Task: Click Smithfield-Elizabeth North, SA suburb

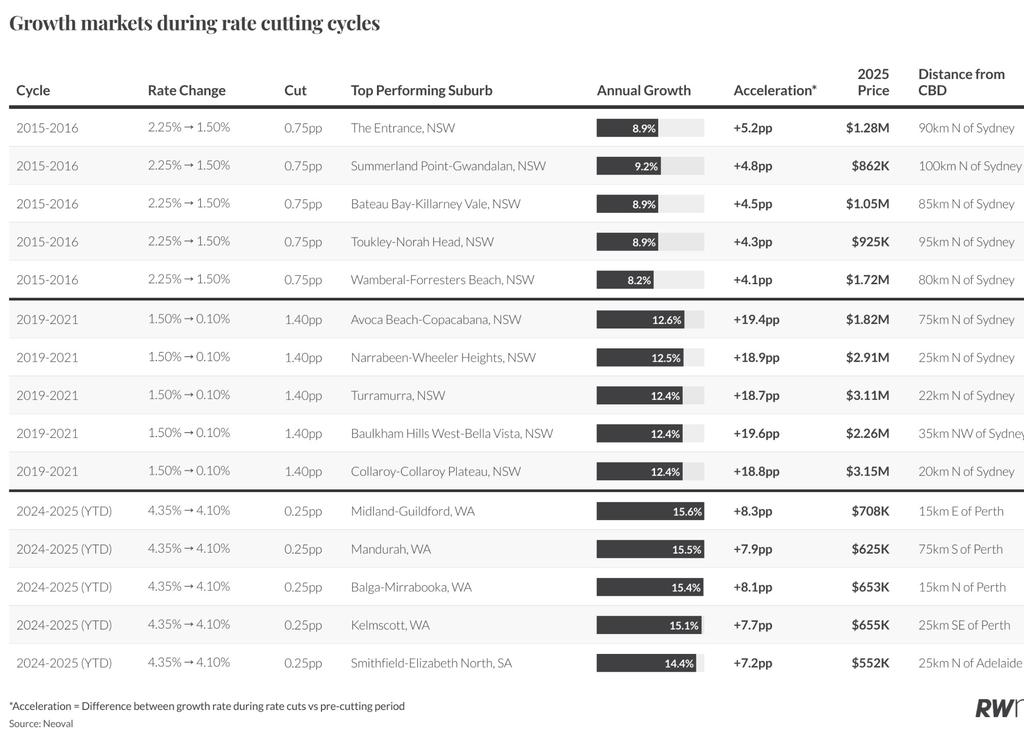Action: [431, 663]
